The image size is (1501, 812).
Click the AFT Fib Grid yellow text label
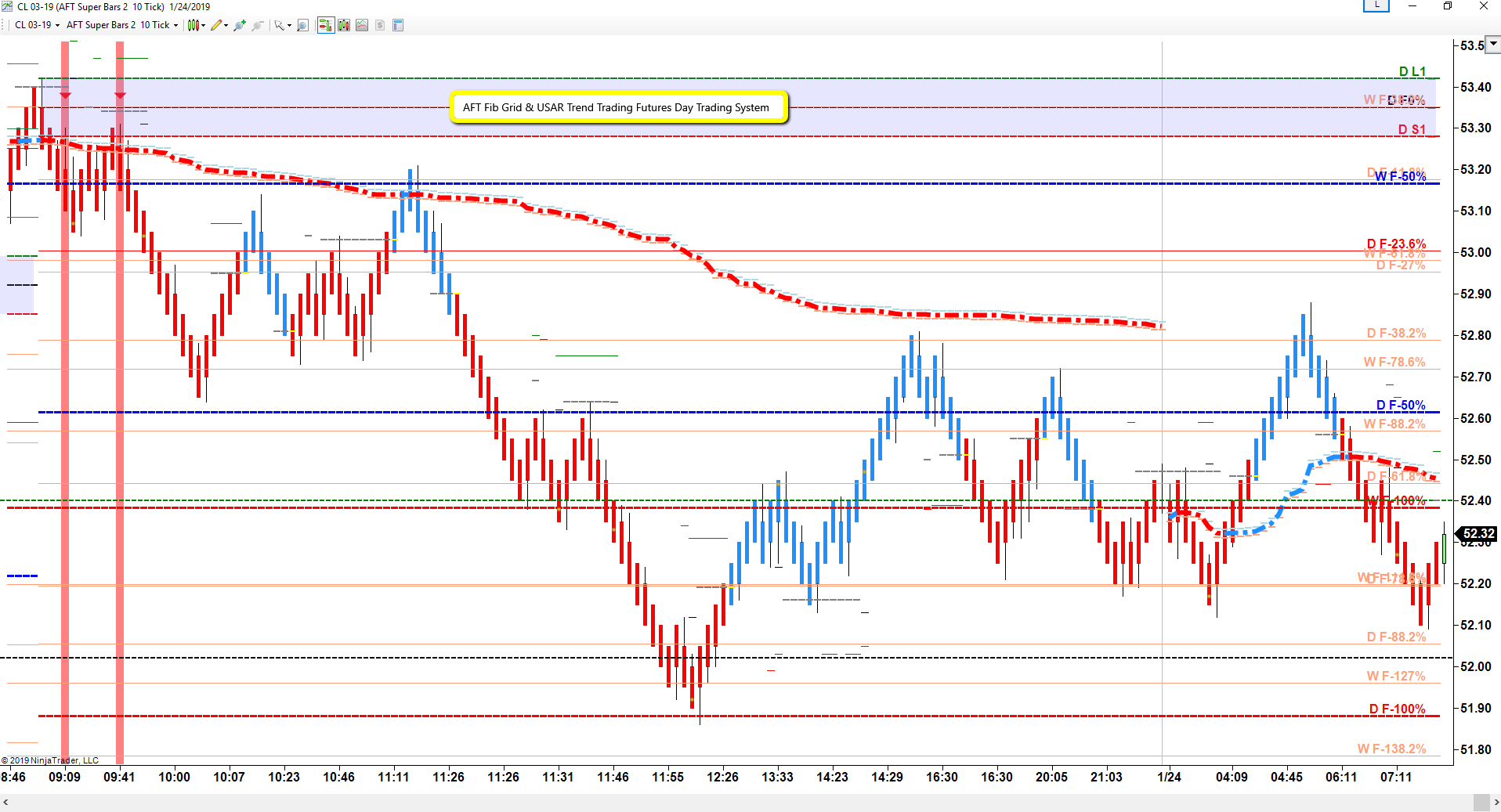618,107
